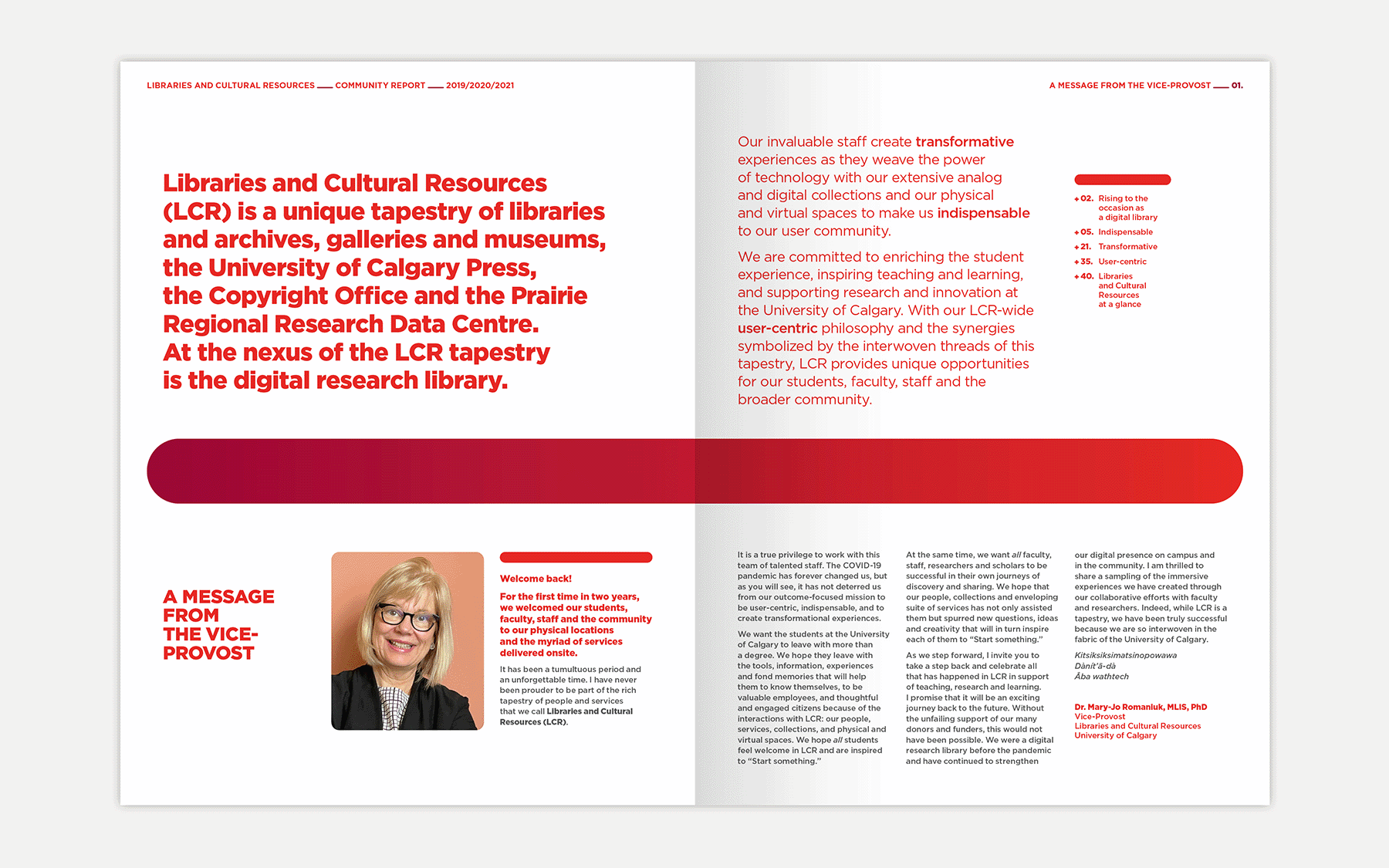The image size is (1389, 868).
Task: Choose the '35. User-centric' contents entry
Action: point(1110,262)
